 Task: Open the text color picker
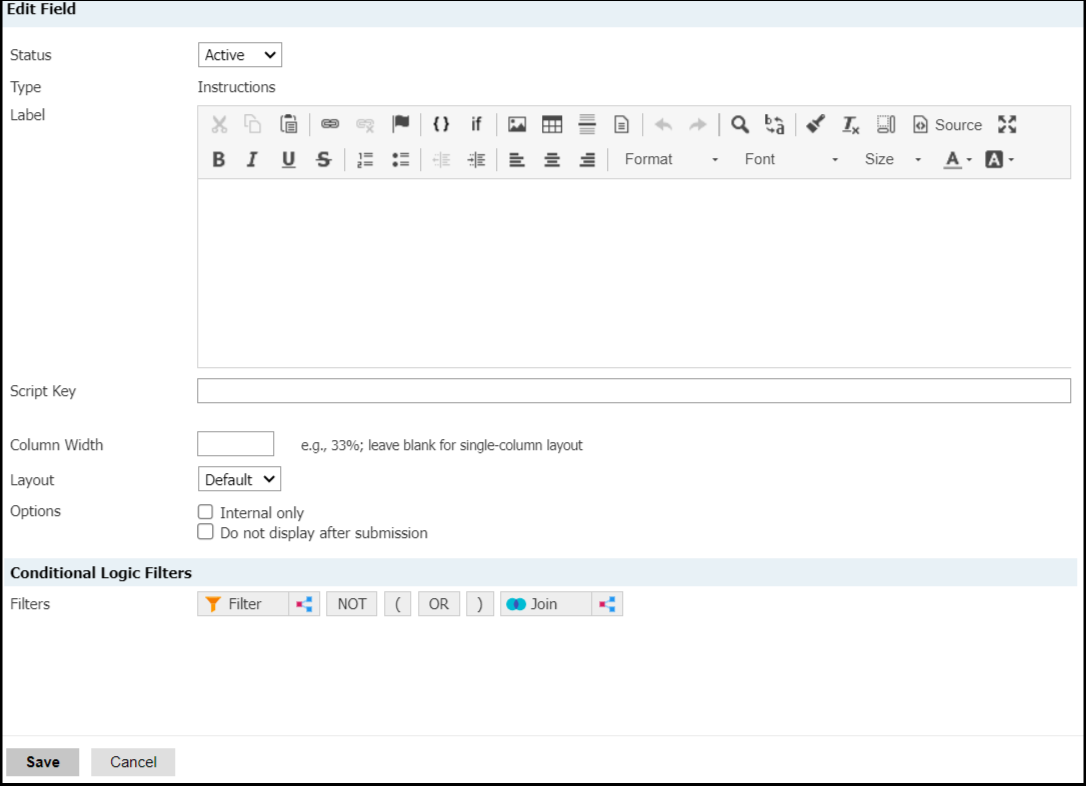(x=957, y=160)
